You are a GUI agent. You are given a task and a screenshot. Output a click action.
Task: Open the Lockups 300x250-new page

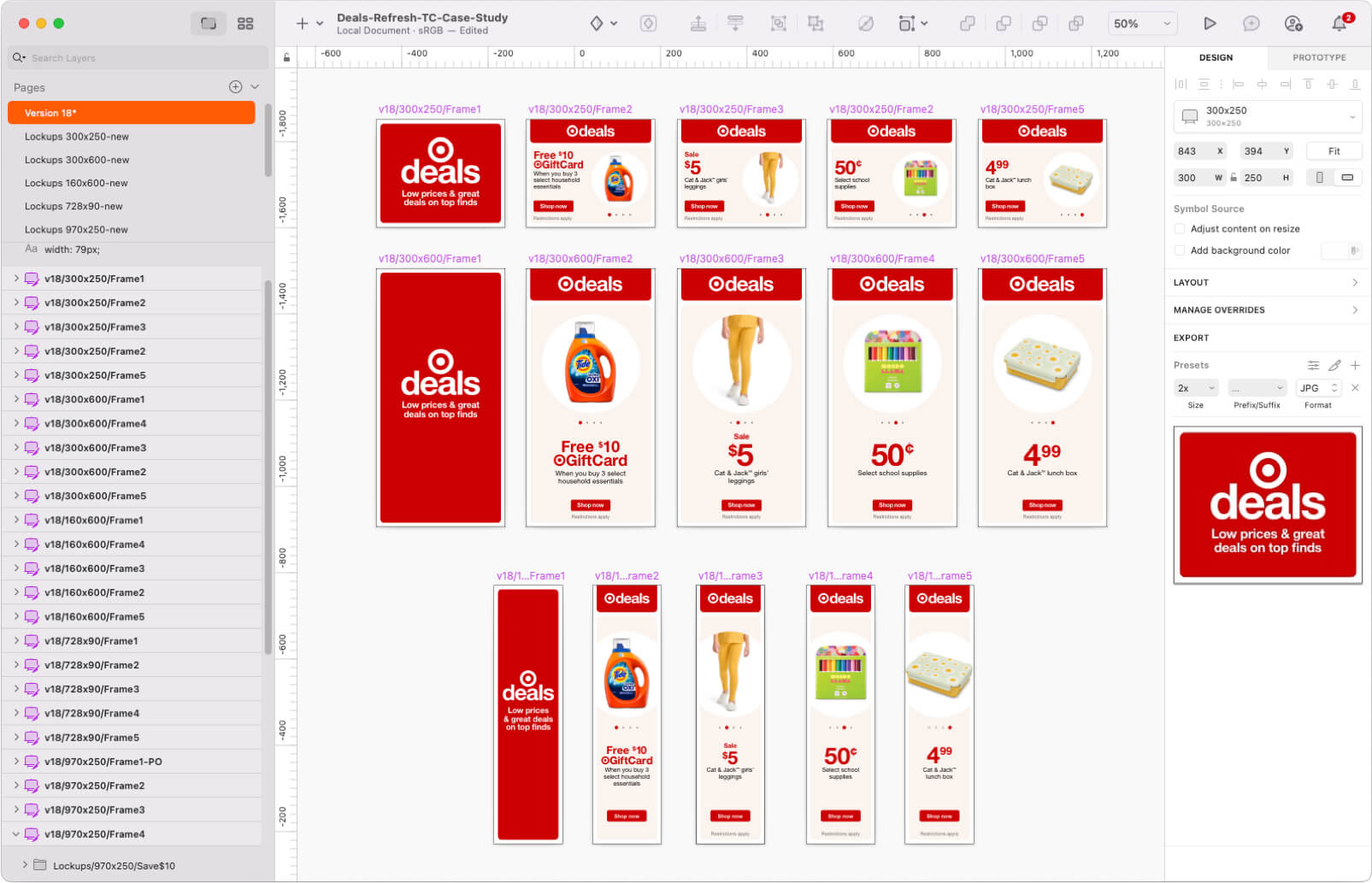click(132, 137)
